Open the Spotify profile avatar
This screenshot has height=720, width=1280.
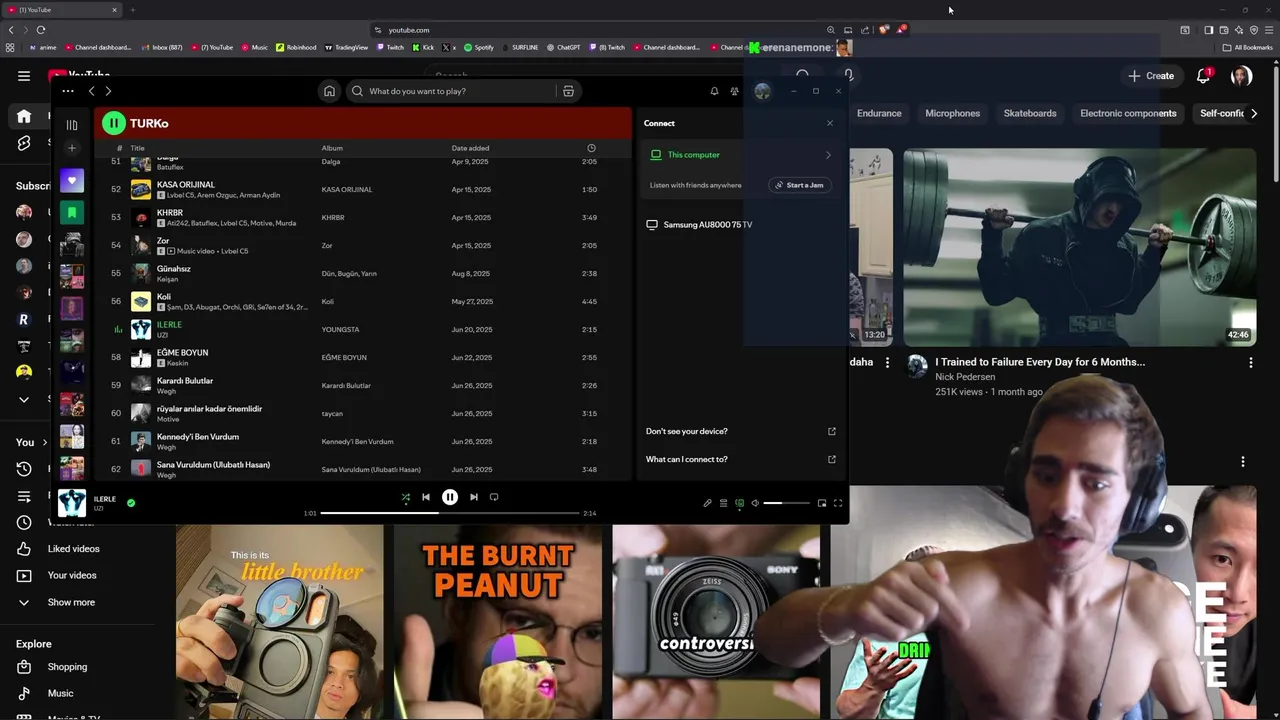coord(762,91)
